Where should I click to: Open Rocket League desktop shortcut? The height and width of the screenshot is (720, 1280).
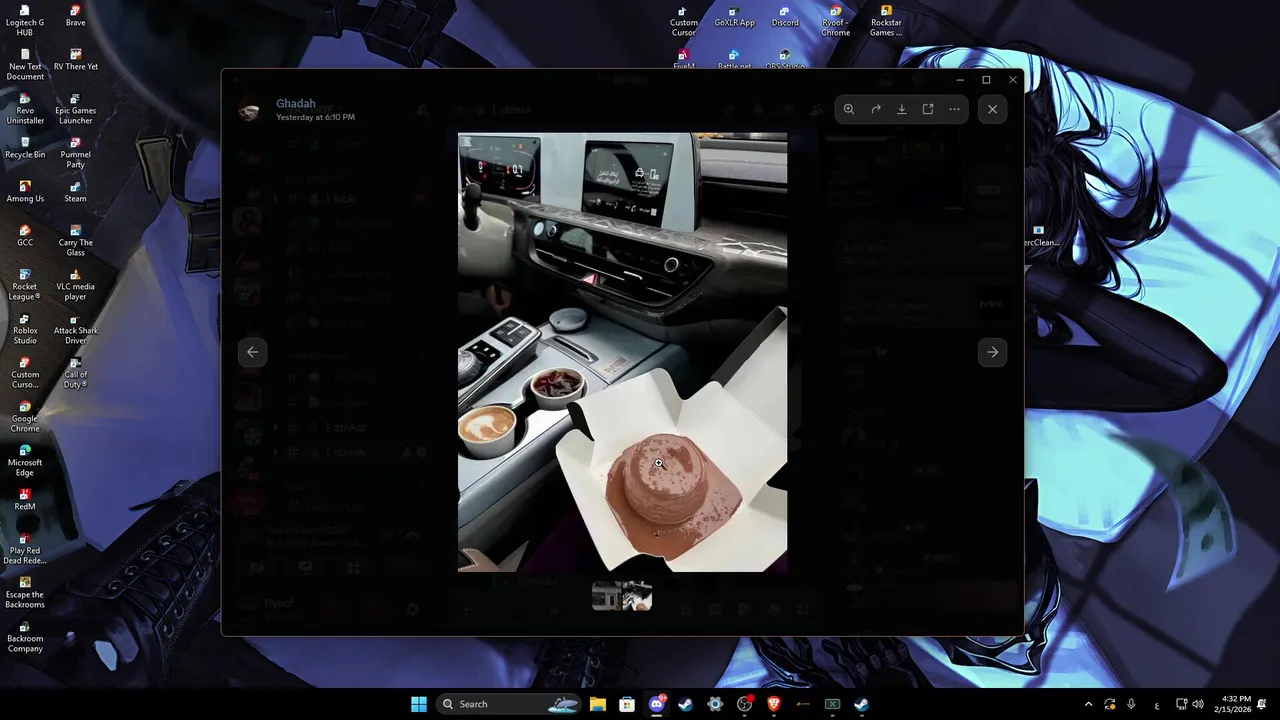tap(25, 285)
